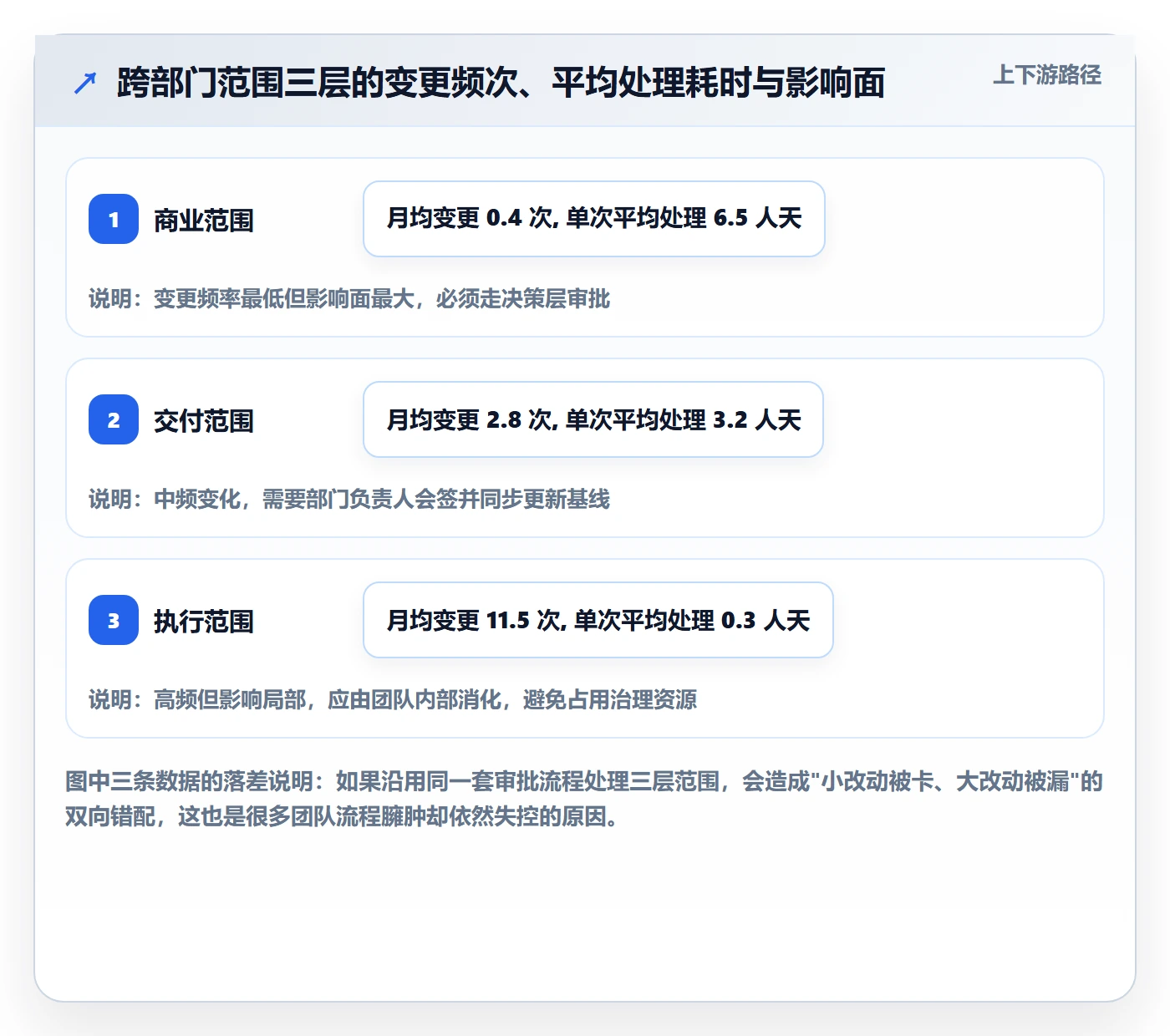Click the blue arrow icon beside the title
The height and width of the screenshot is (1036, 1170).
85,84
